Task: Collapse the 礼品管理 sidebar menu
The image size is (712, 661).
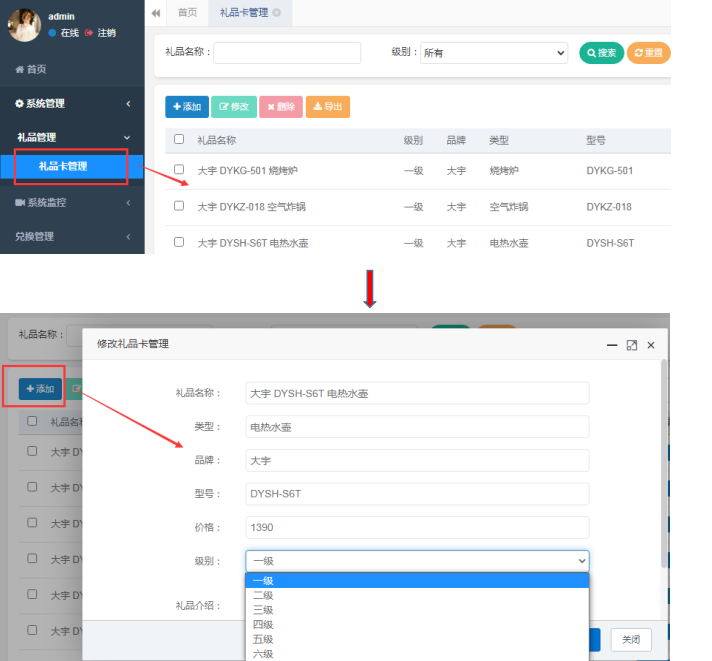Action: [72, 137]
